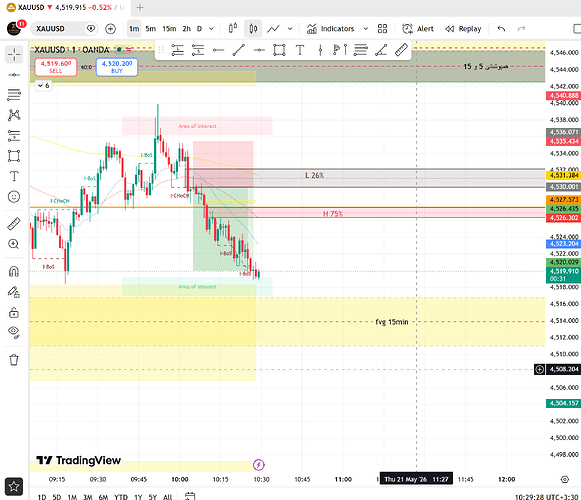Image resolution: width=581 pixels, height=500 pixels.
Task: Open the emoji icons tool
Action: (14, 196)
